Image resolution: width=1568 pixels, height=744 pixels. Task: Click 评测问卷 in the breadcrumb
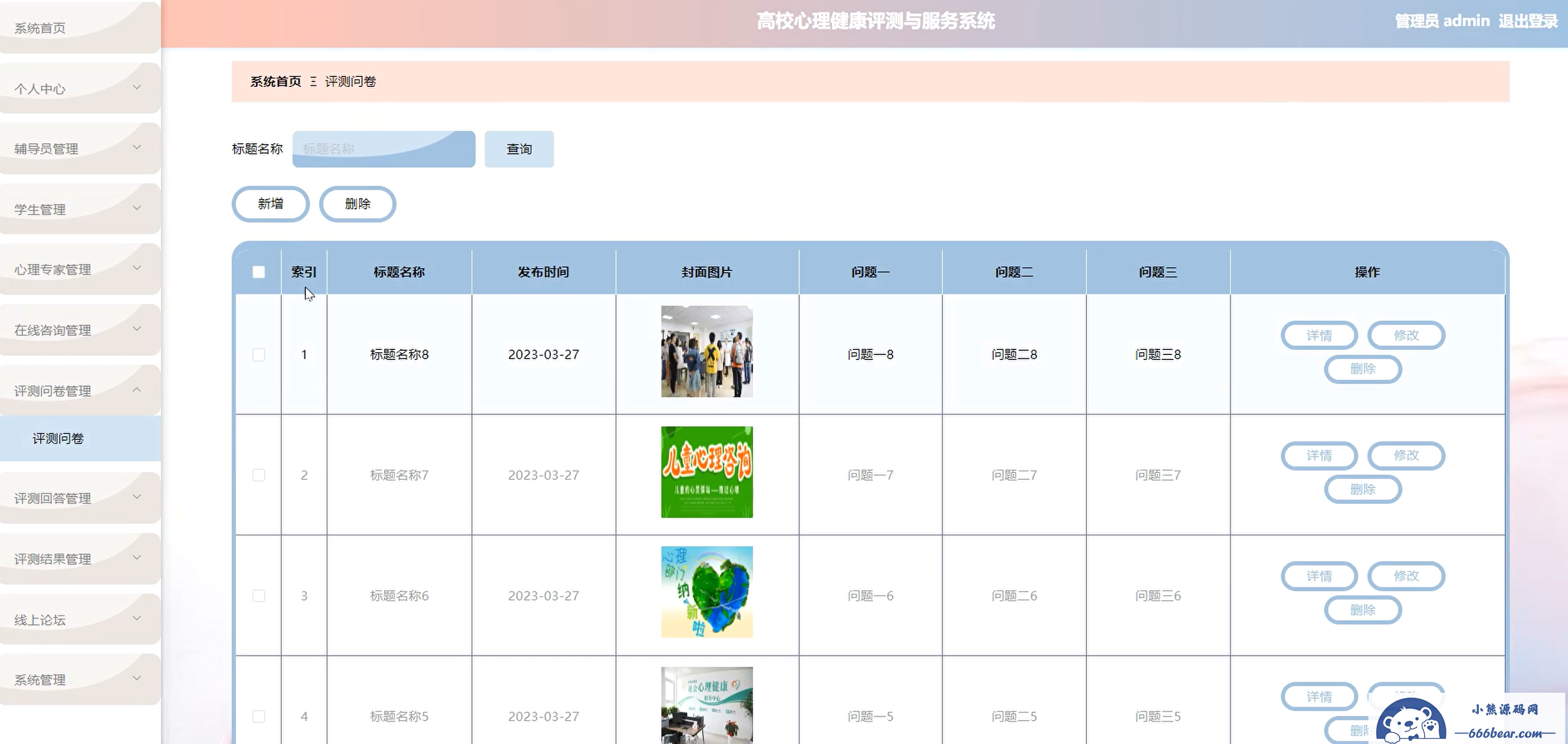[x=351, y=81]
